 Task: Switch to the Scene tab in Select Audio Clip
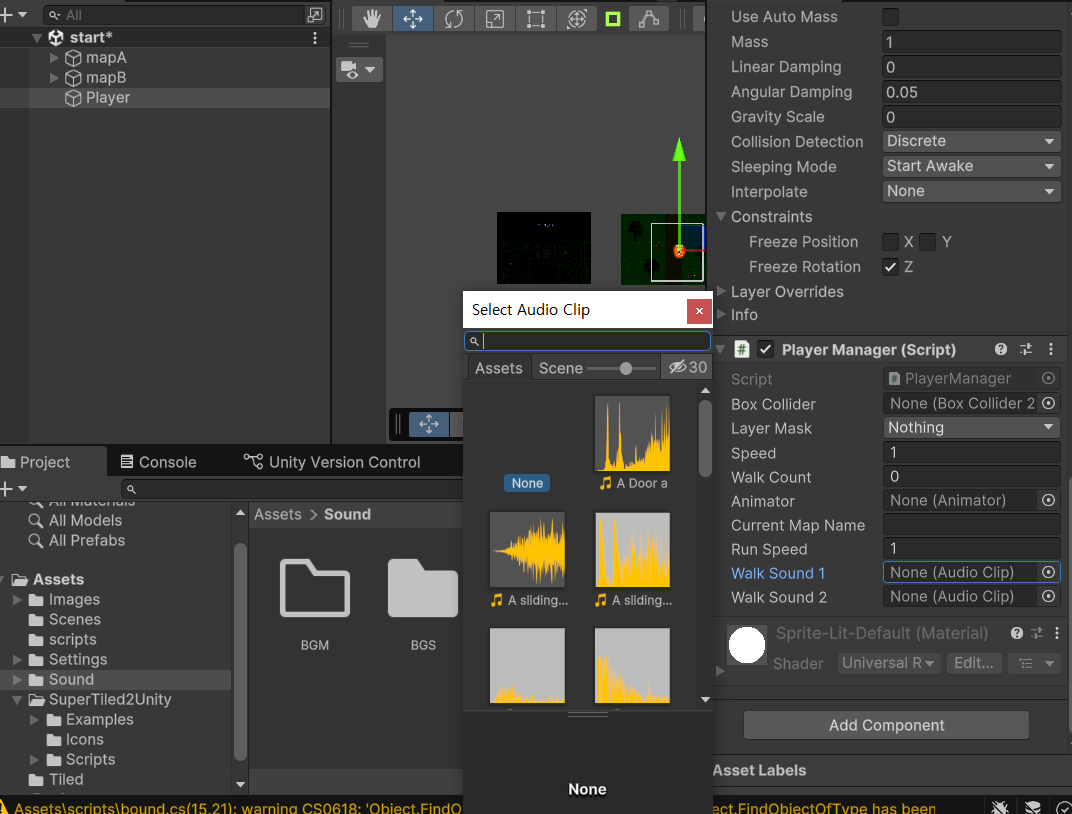coord(561,368)
